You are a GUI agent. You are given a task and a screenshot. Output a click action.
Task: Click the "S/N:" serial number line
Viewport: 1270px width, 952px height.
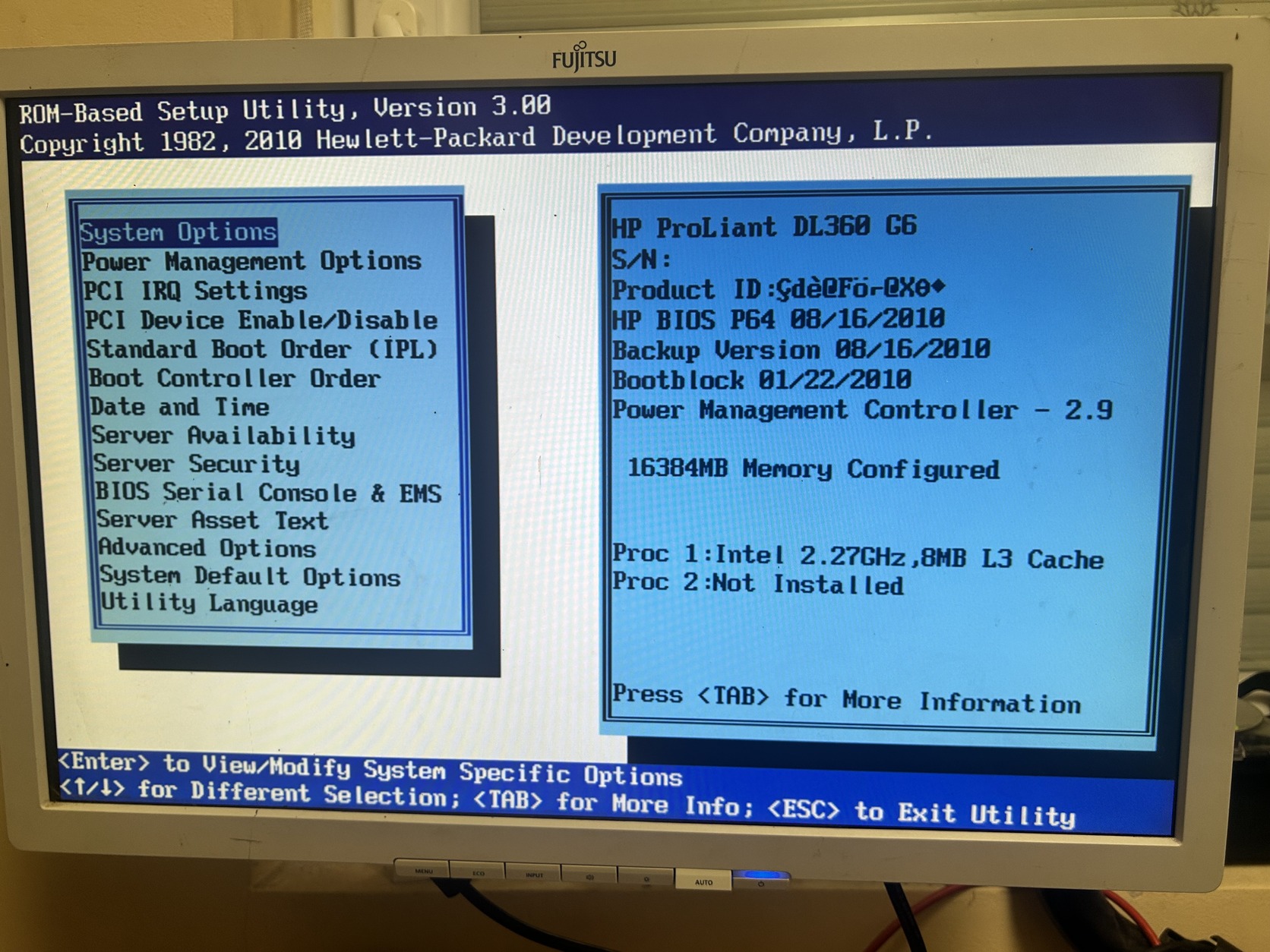point(642,260)
